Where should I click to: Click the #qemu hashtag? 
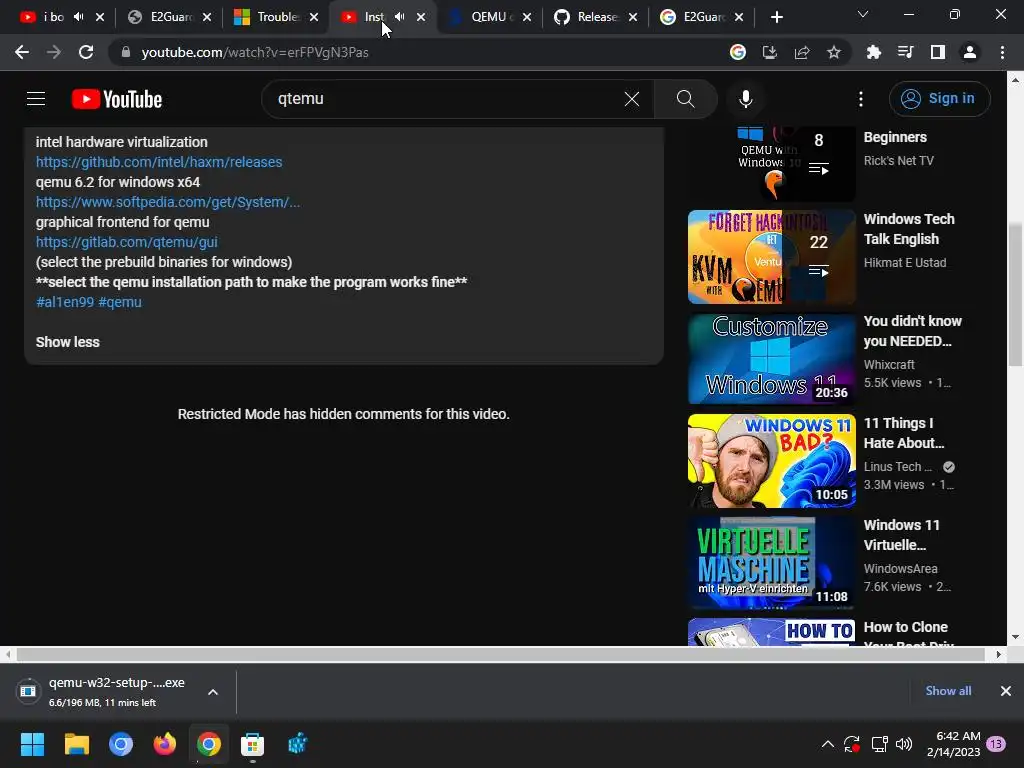coord(120,302)
